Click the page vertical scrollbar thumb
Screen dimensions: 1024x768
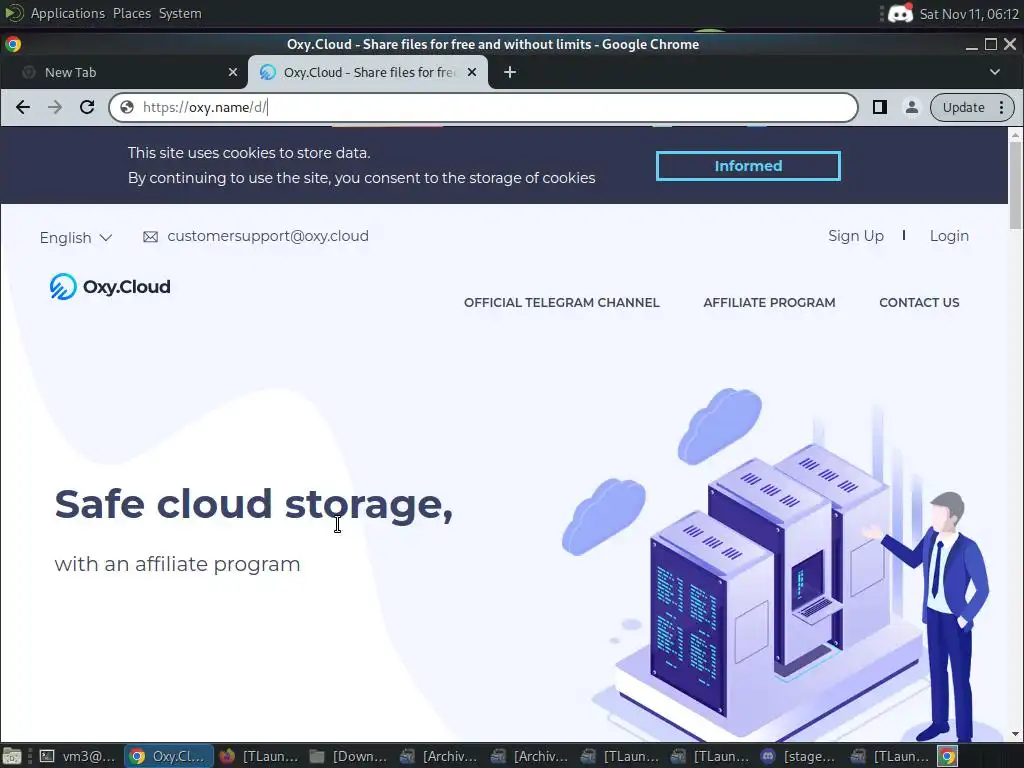[x=1015, y=185]
